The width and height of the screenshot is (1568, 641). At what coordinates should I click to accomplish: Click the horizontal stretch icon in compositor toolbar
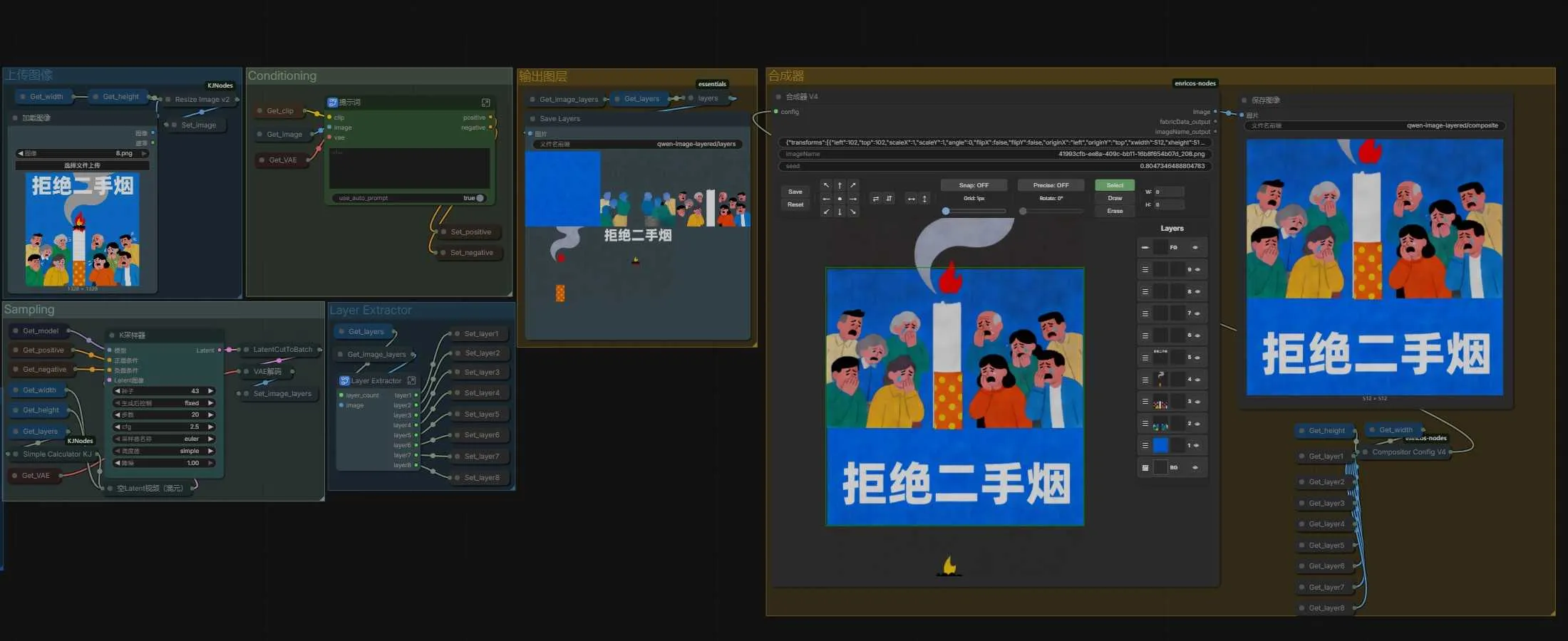[x=912, y=199]
